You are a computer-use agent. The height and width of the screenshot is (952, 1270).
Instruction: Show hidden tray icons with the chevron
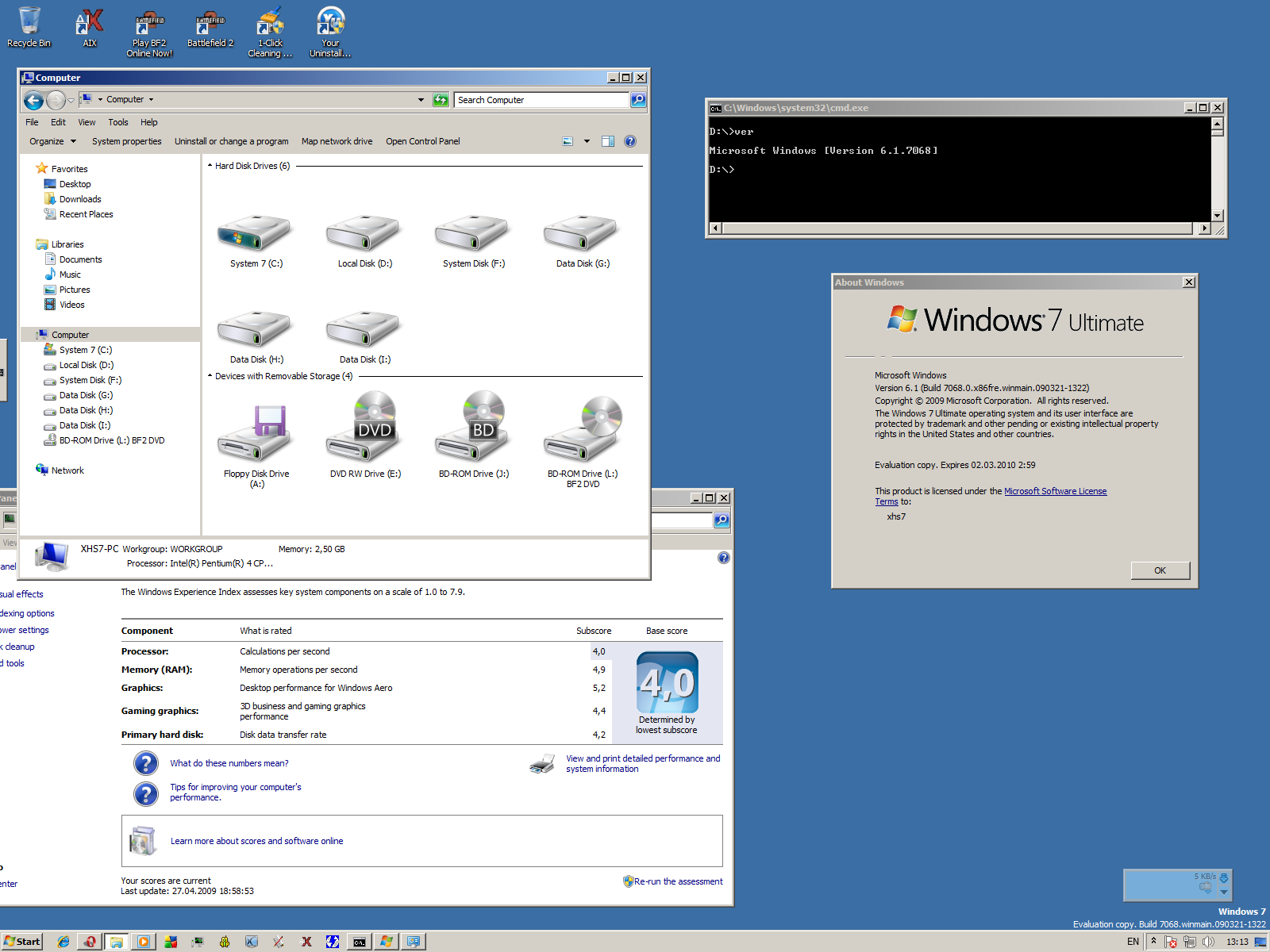(1153, 942)
